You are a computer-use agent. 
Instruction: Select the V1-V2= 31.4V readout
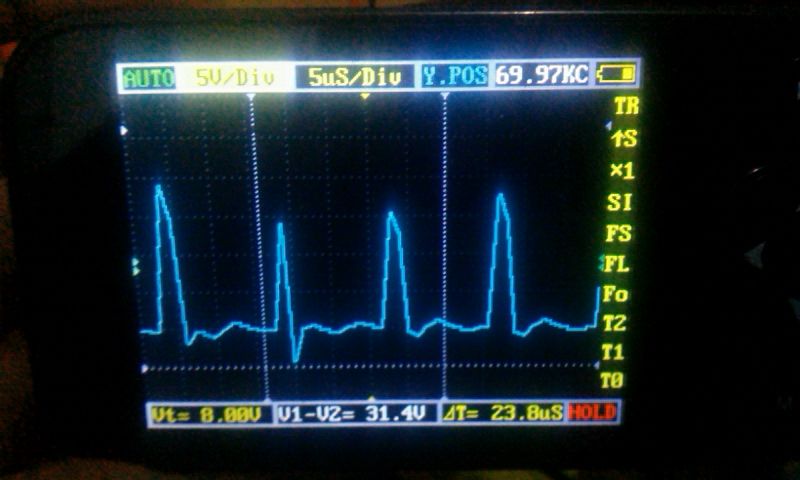[x=356, y=414]
